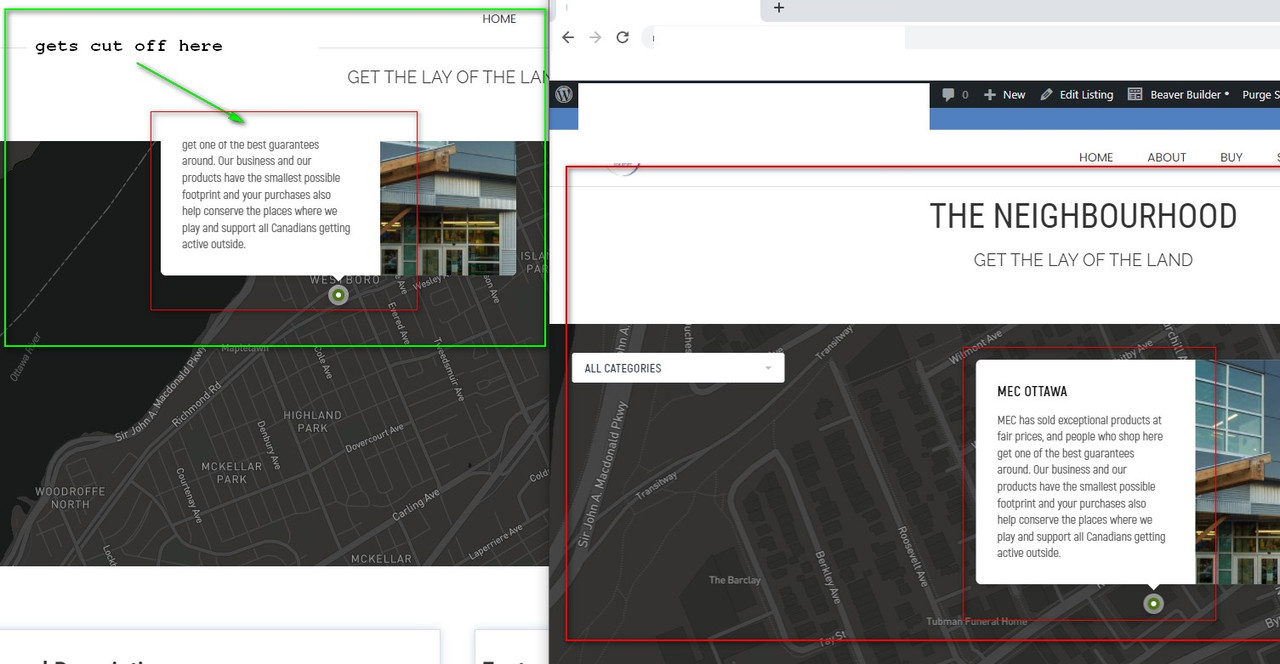Viewport: 1280px width, 664px height.
Task: Click New in the WordPress admin bar
Action: (1005, 95)
